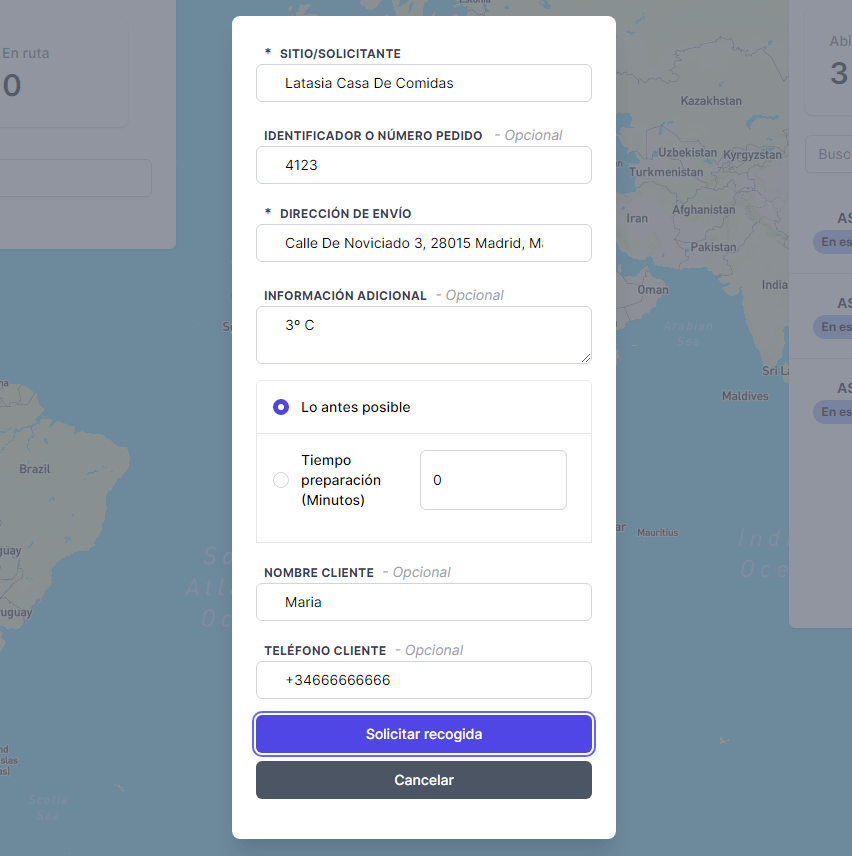Click inside the Información adicional textarea
The width and height of the screenshot is (852, 856).
[424, 335]
